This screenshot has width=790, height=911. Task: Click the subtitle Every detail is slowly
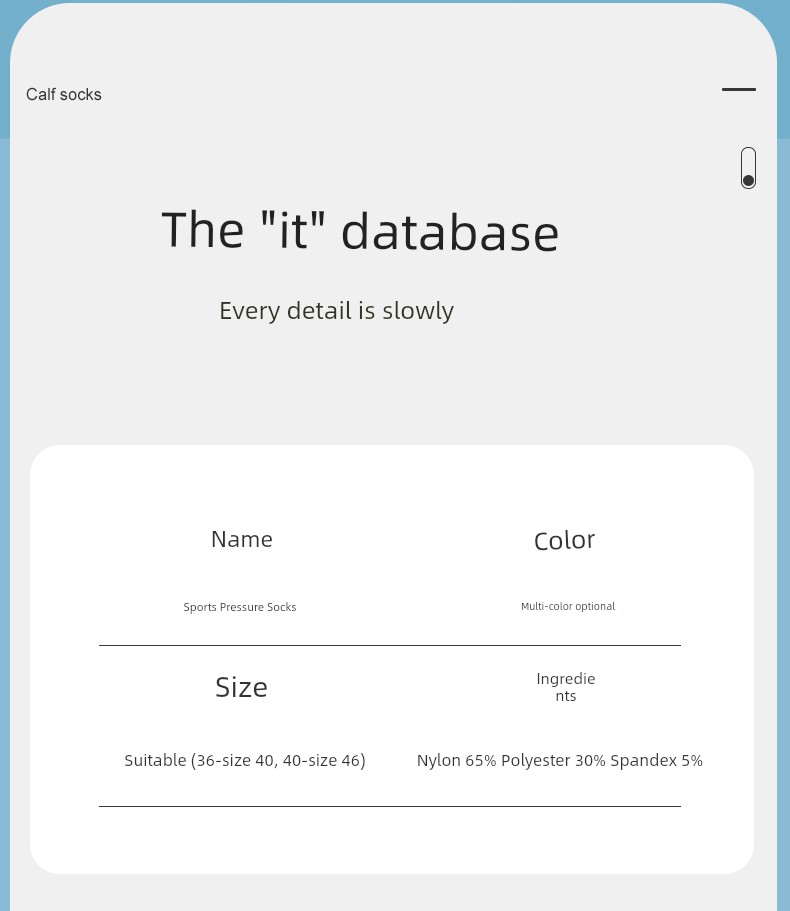[336, 311]
